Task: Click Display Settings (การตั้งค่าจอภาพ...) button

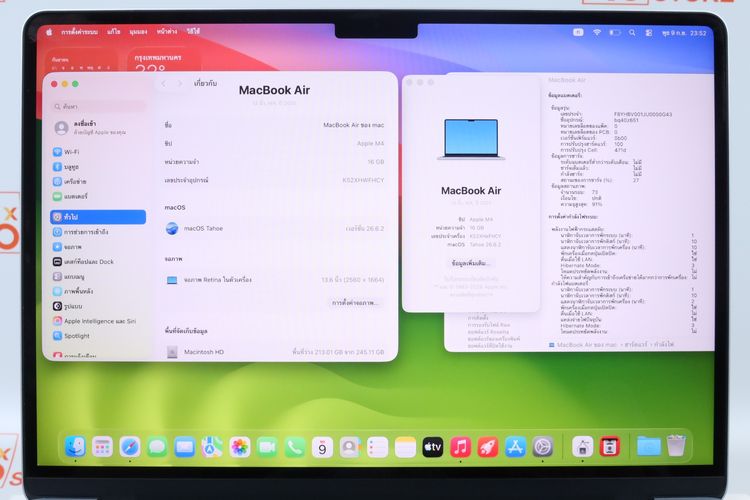Action: 354,303
